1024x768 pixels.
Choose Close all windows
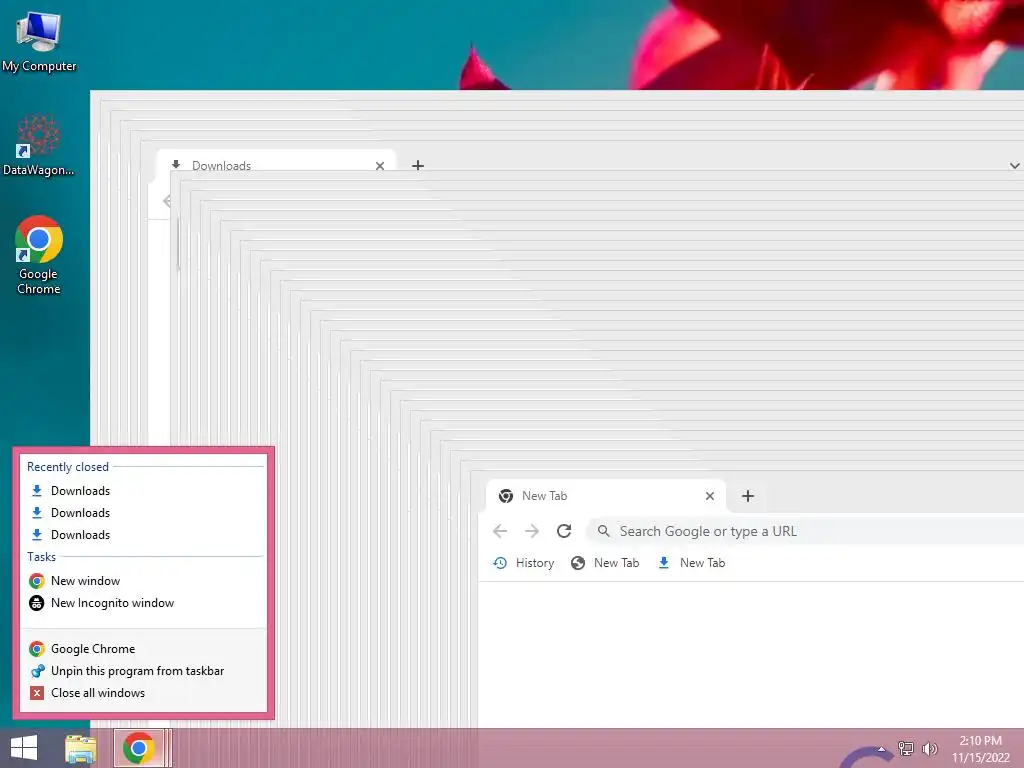coord(144,693)
